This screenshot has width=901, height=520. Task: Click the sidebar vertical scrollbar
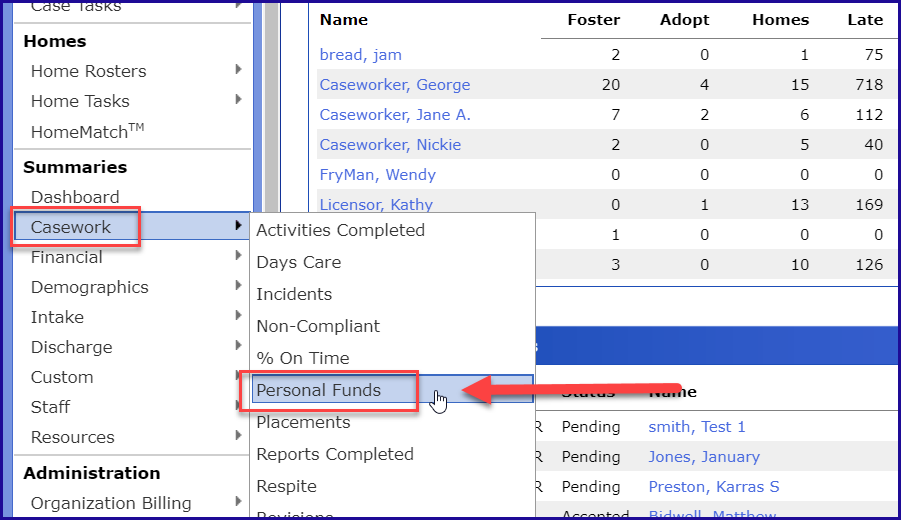(272, 115)
